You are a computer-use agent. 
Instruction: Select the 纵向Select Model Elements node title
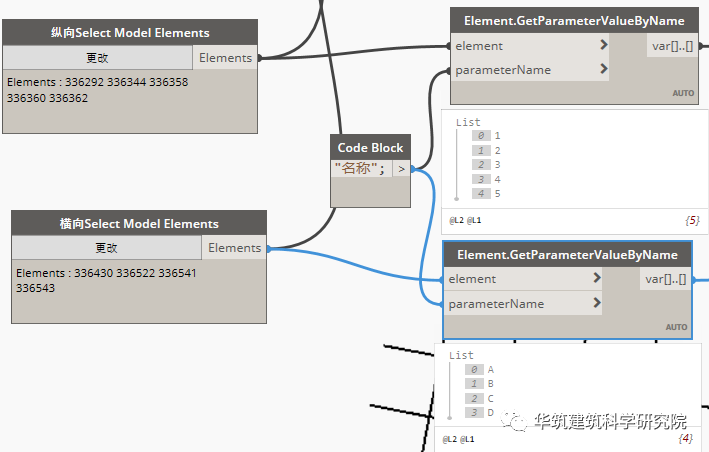(130, 33)
